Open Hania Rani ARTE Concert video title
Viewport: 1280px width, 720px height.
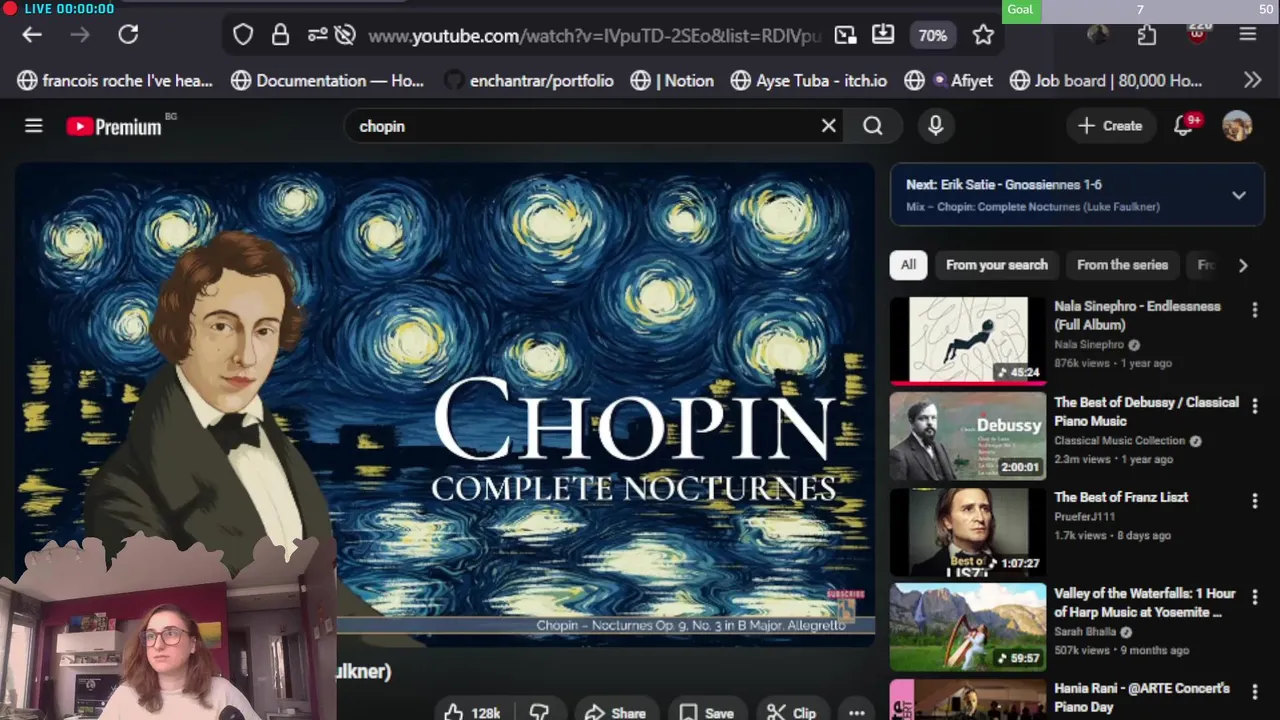click(1142, 698)
